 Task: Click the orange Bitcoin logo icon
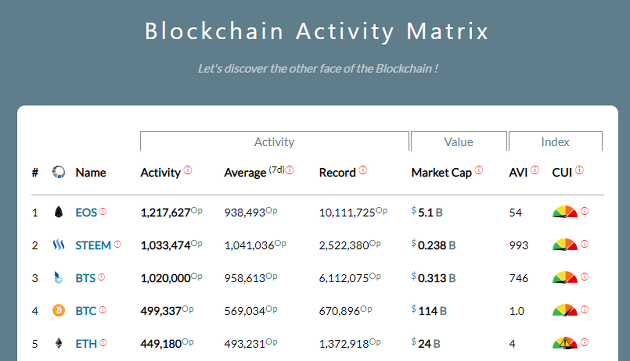coord(59,310)
